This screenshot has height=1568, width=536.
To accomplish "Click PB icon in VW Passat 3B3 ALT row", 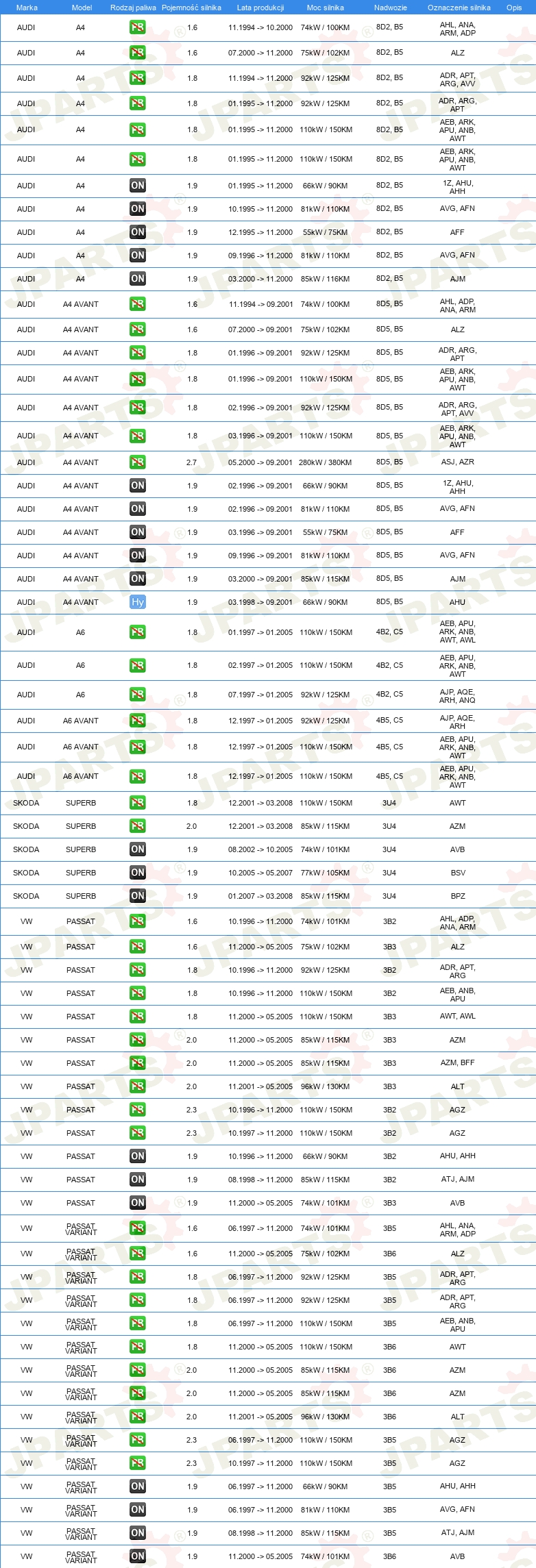I will pyautogui.click(x=138, y=1086).
